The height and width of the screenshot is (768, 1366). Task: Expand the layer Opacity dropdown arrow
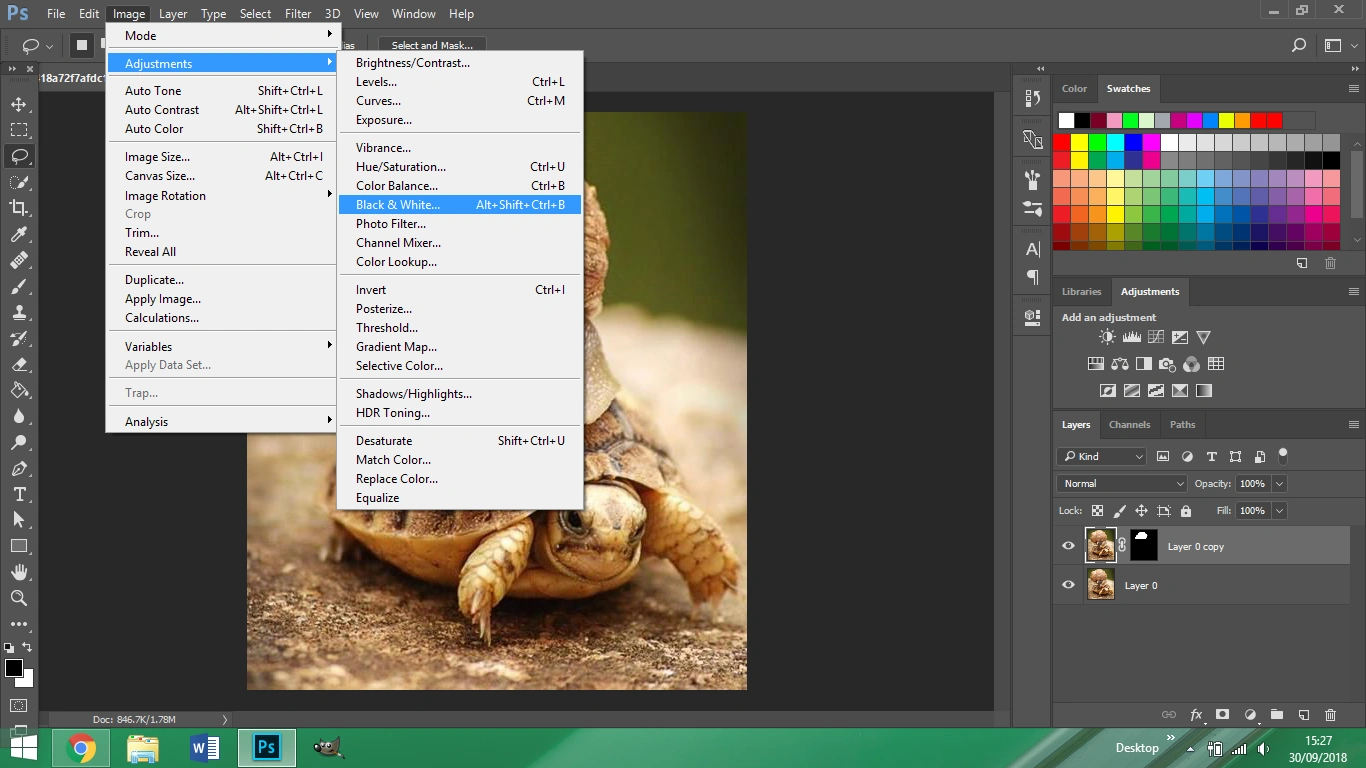(1279, 483)
